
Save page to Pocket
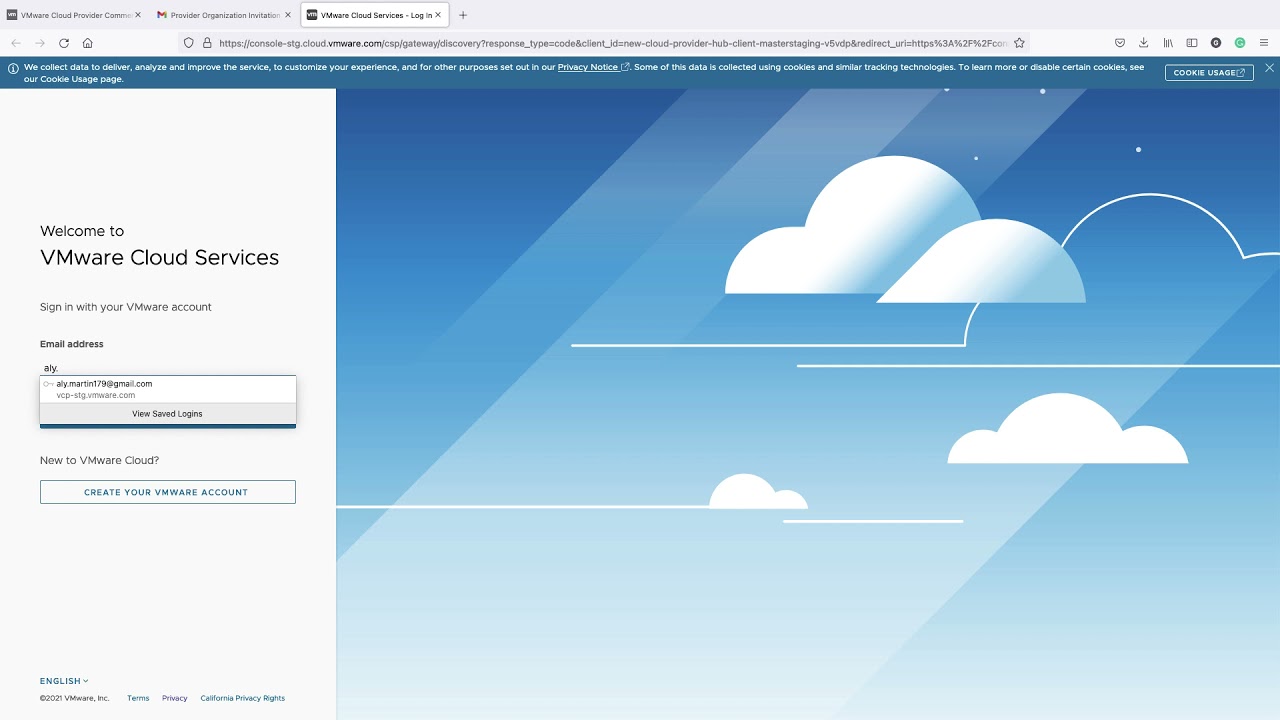point(1120,43)
